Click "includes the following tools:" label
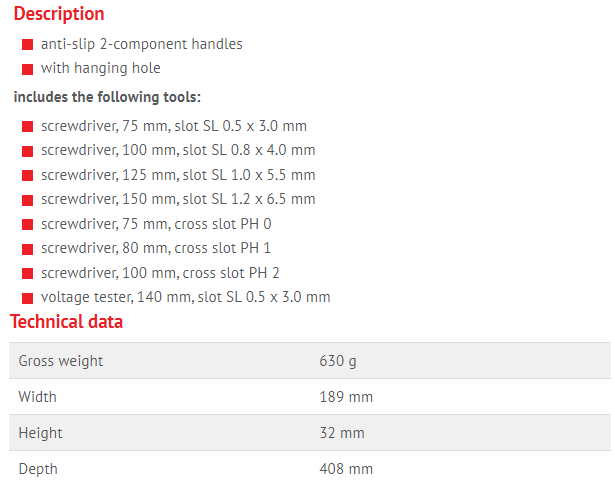 tap(107, 97)
